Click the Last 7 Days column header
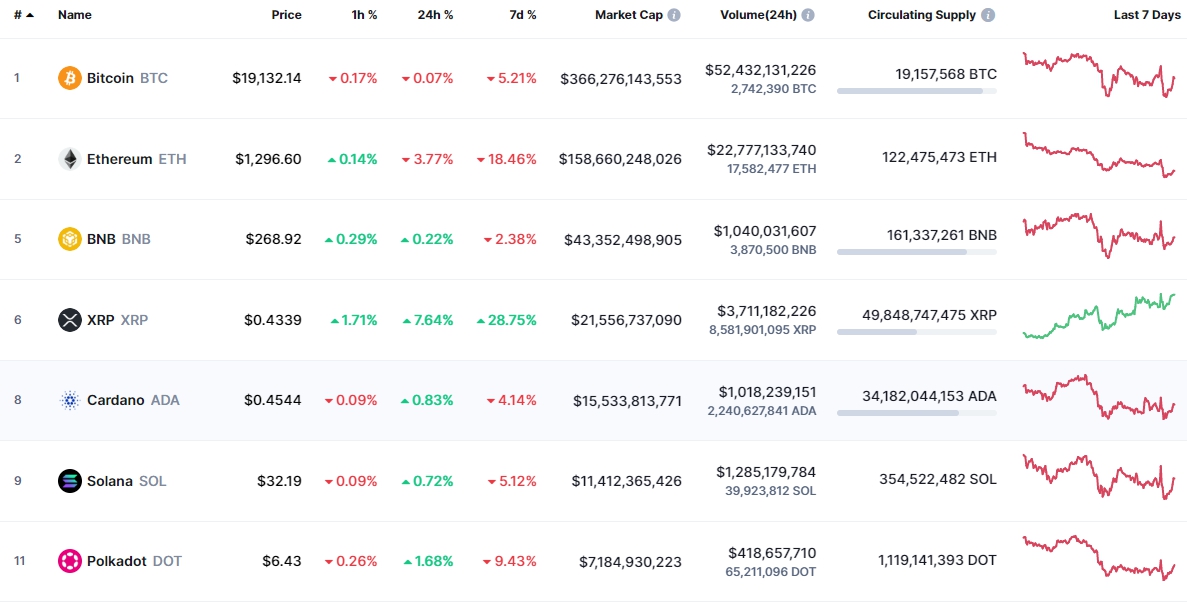This screenshot has width=1187, height=603. (x=1145, y=15)
